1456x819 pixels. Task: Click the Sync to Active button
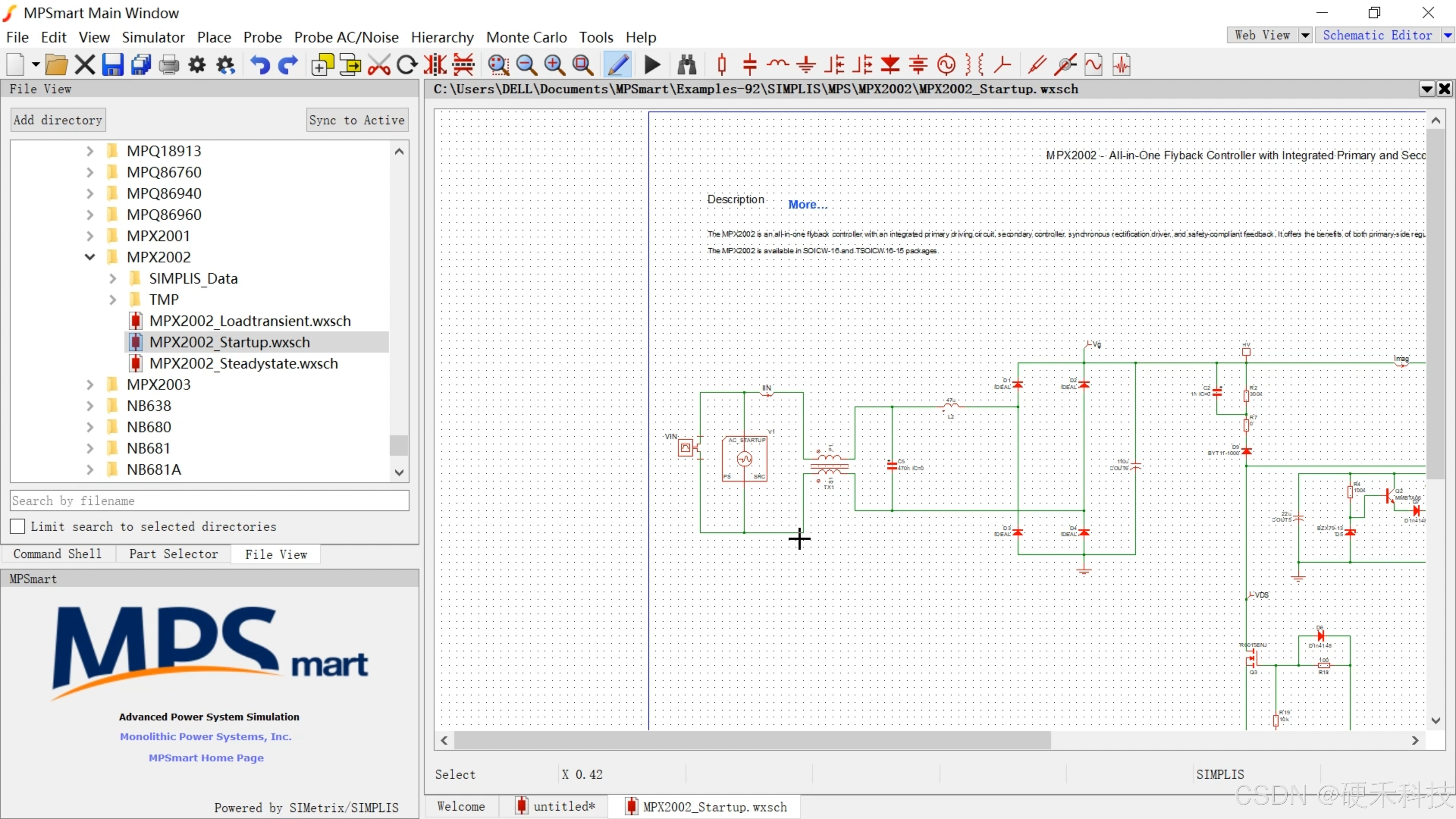[x=357, y=120]
